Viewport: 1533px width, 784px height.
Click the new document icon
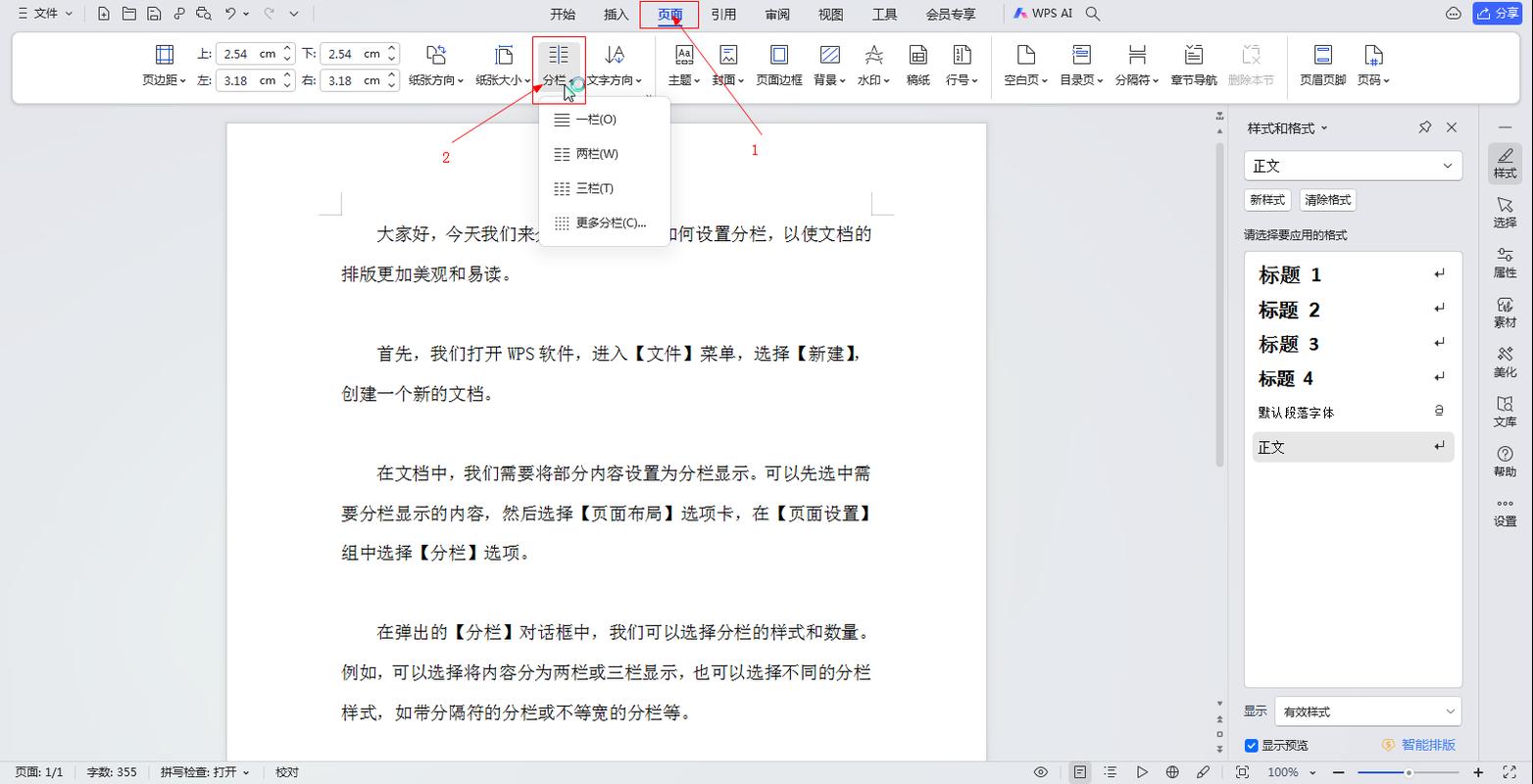point(104,14)
